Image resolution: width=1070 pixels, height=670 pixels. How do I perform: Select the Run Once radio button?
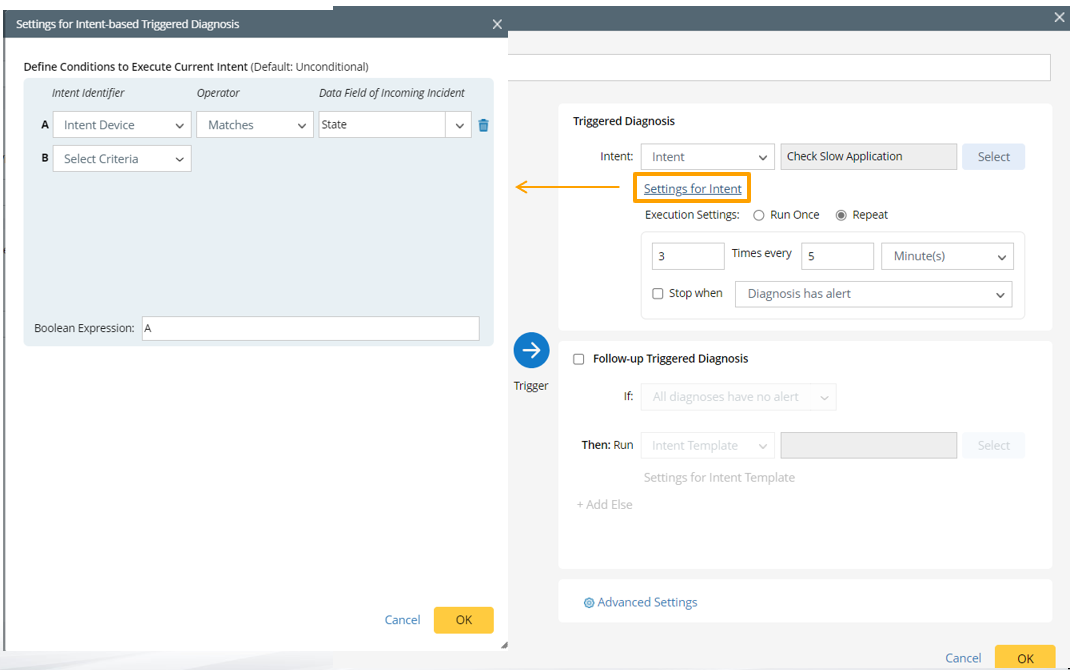[759, 215]
